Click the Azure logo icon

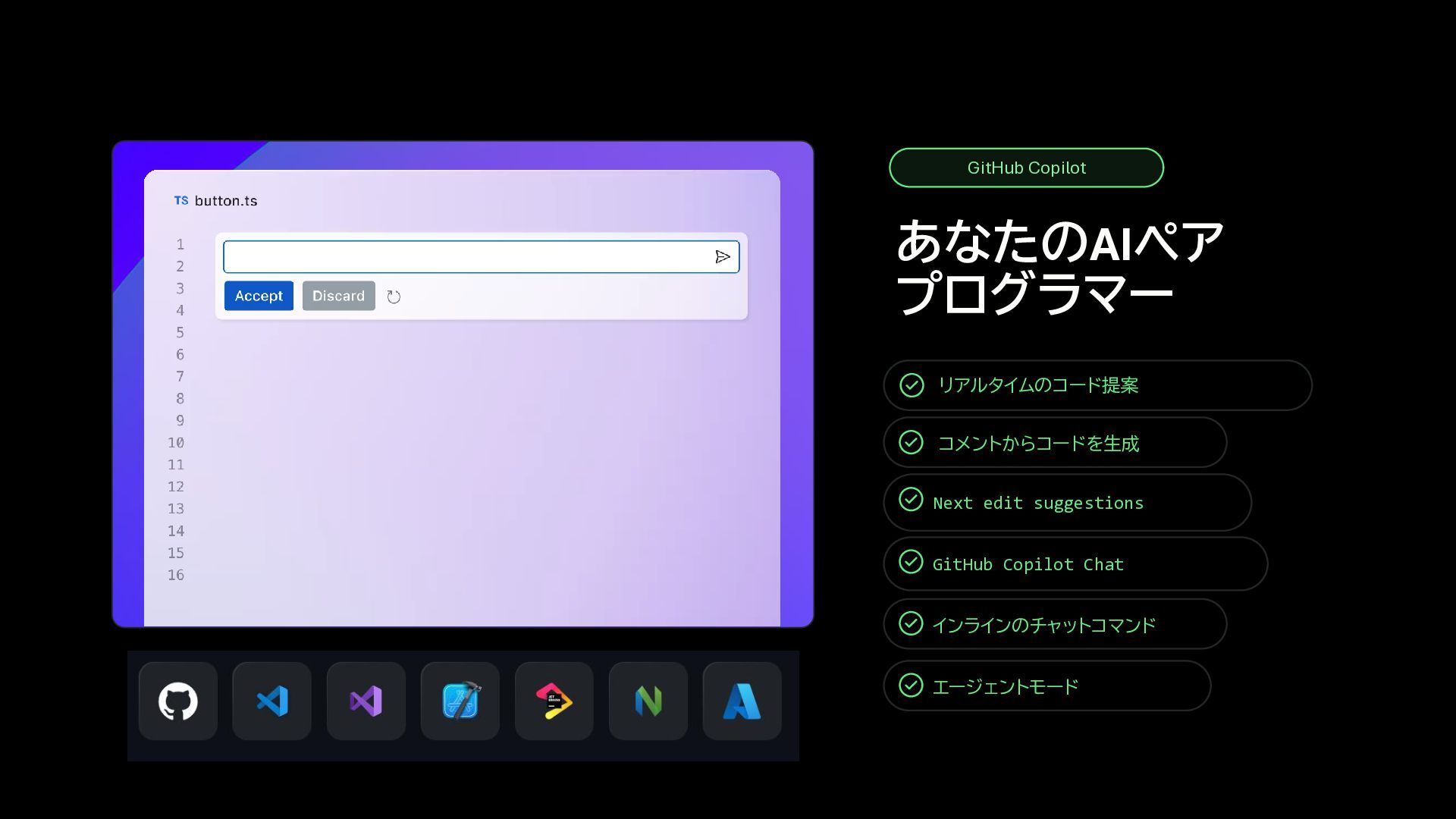tap(742, 701)
